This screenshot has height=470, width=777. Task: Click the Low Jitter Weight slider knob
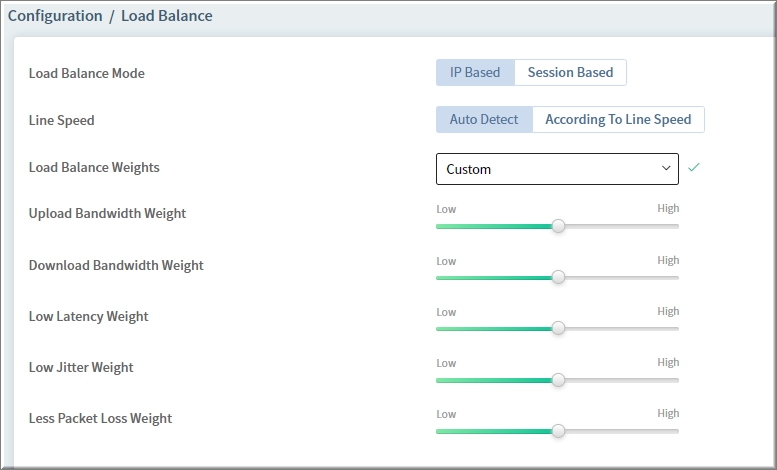coord(558,380)
